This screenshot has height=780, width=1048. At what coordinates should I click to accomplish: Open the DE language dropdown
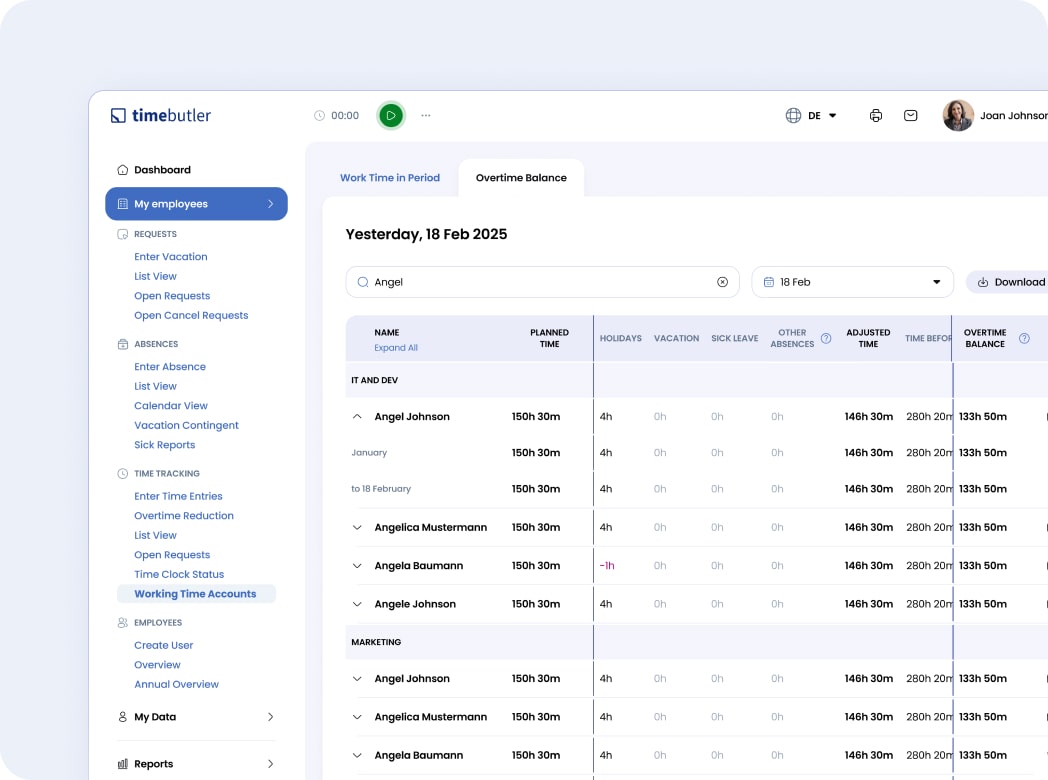812,116
